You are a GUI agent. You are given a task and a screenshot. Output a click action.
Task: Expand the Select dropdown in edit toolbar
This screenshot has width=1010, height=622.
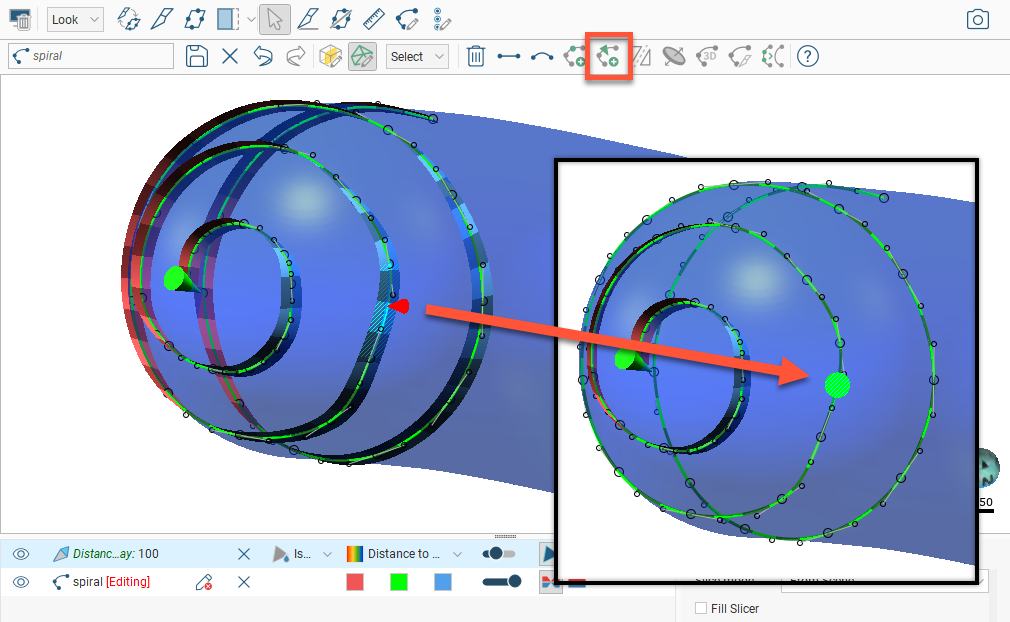(416, 57)
